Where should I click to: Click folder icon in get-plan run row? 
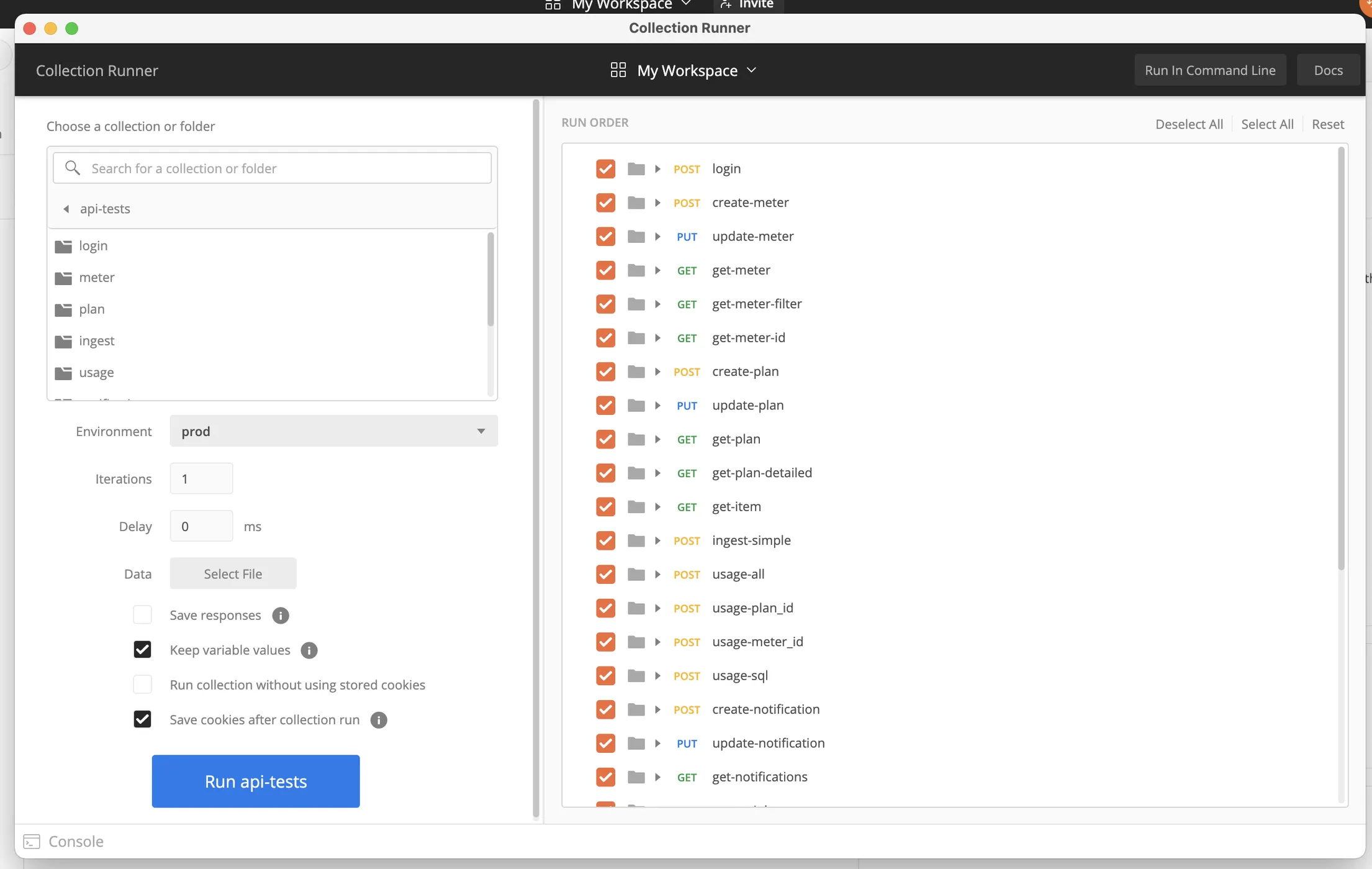click(x=636, y=439)
